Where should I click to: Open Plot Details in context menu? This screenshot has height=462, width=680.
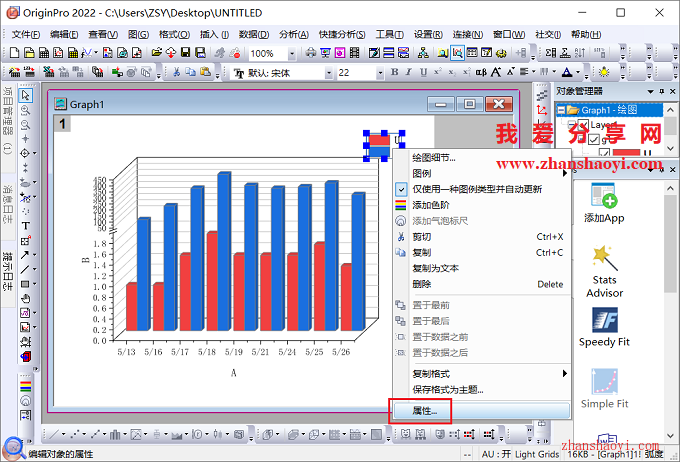click(481, 157)
